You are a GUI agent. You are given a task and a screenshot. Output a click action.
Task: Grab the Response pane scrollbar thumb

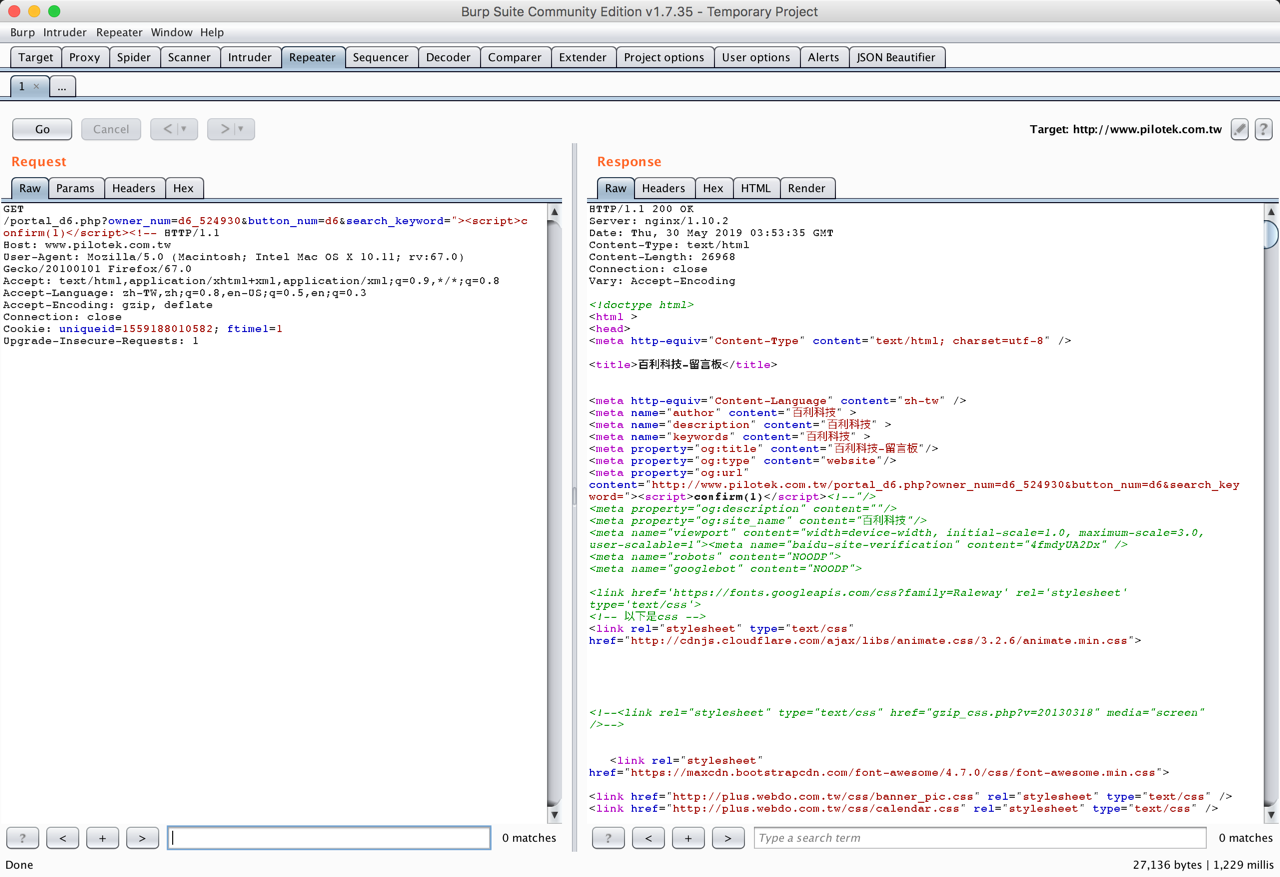click(x=1271, y=234)
